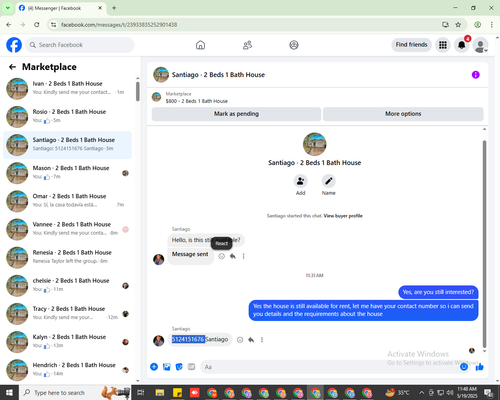Screen dimensions: 500x400
Task: Open the Friends icon in top navigation
Action: [247, 45]
